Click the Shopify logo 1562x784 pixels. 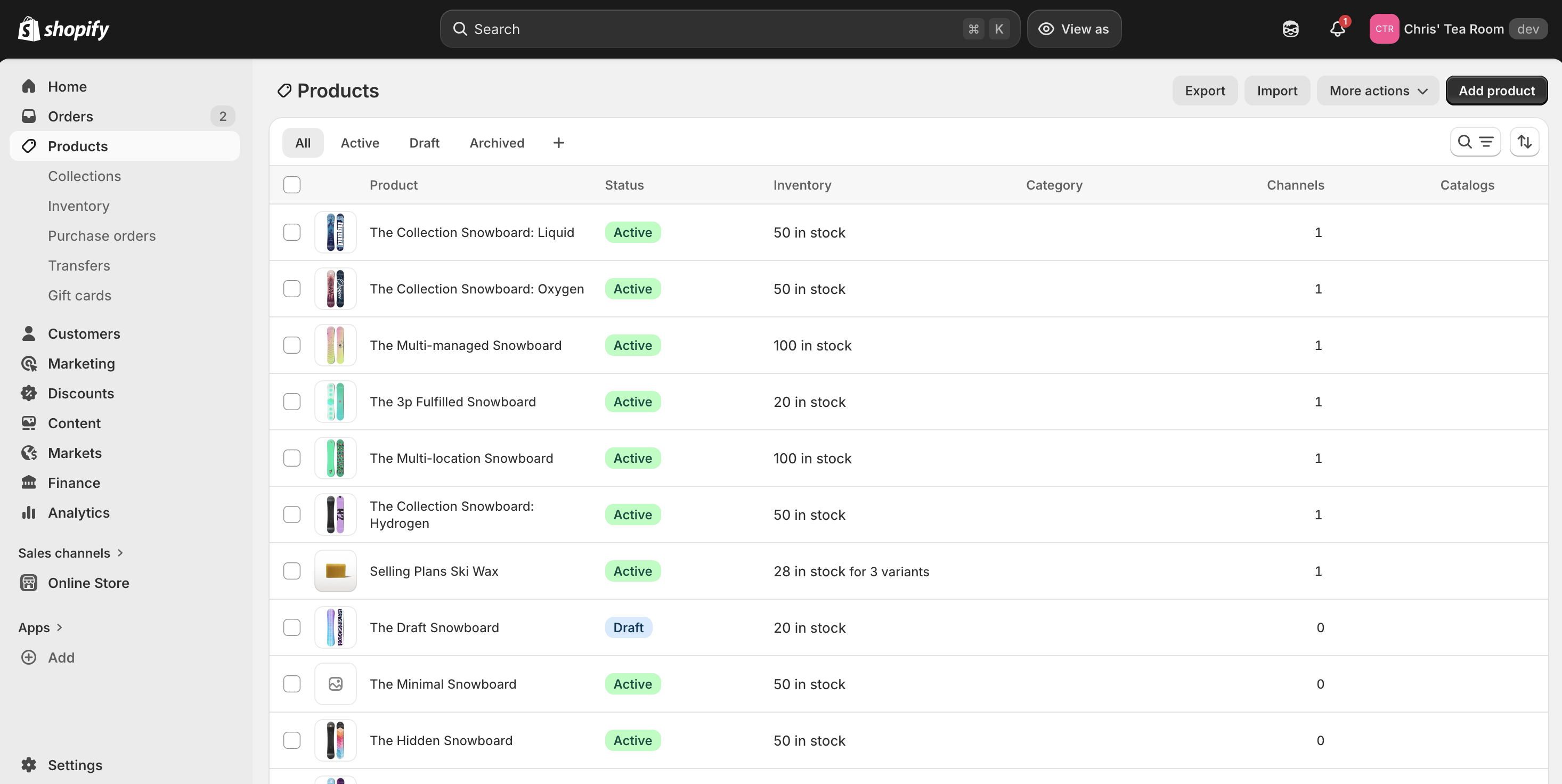[64, 29]
